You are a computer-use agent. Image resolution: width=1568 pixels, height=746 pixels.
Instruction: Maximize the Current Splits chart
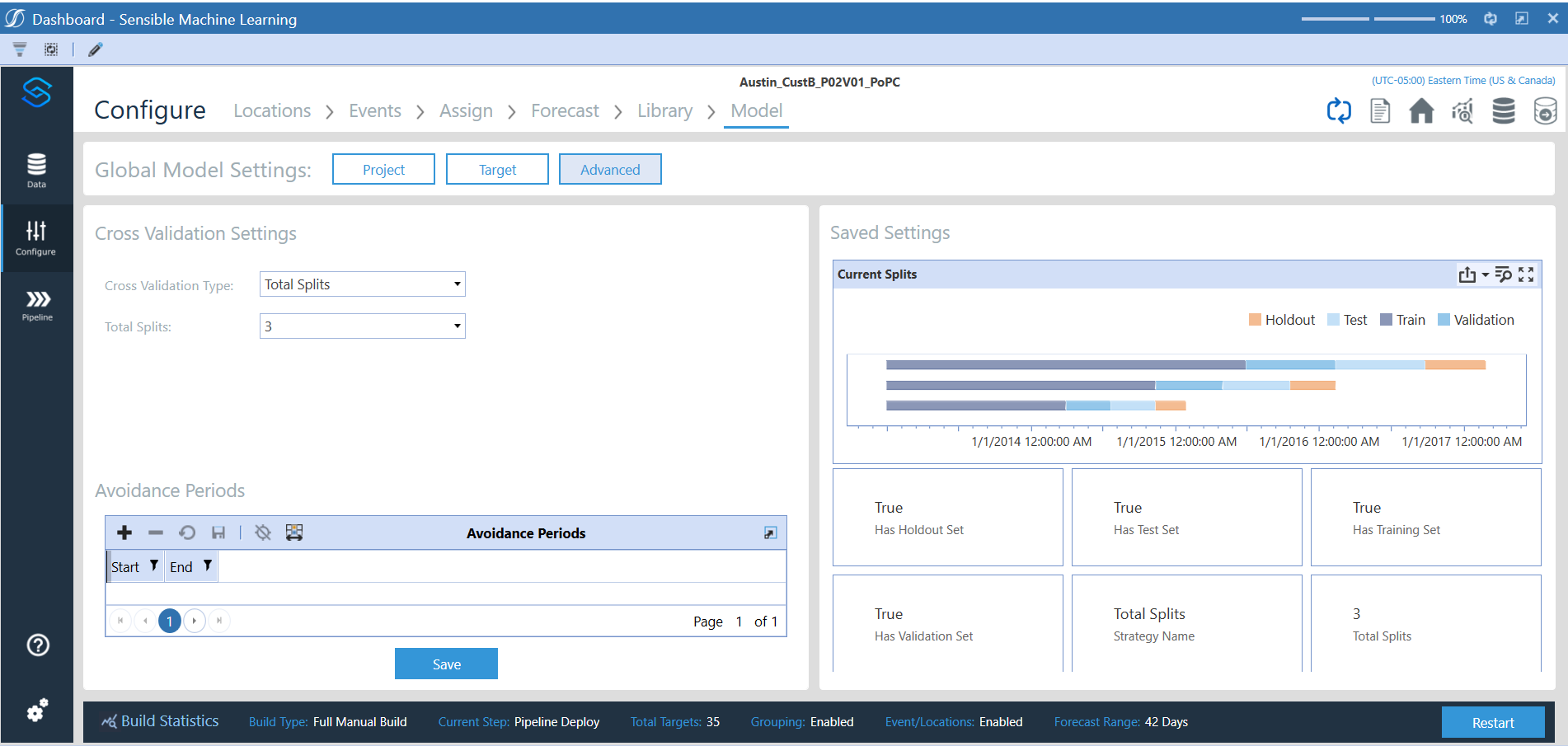click(1526, 274)
